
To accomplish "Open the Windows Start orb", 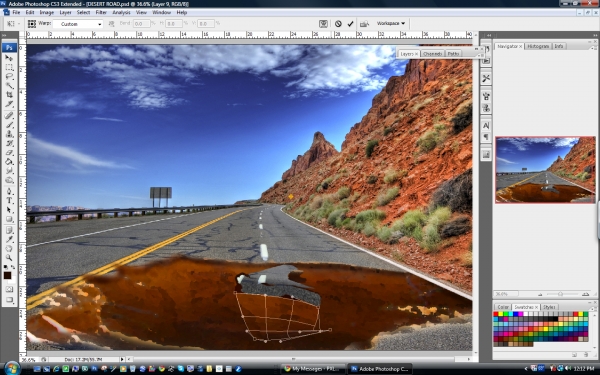I will pyautogui.click(x=12, y=368).
